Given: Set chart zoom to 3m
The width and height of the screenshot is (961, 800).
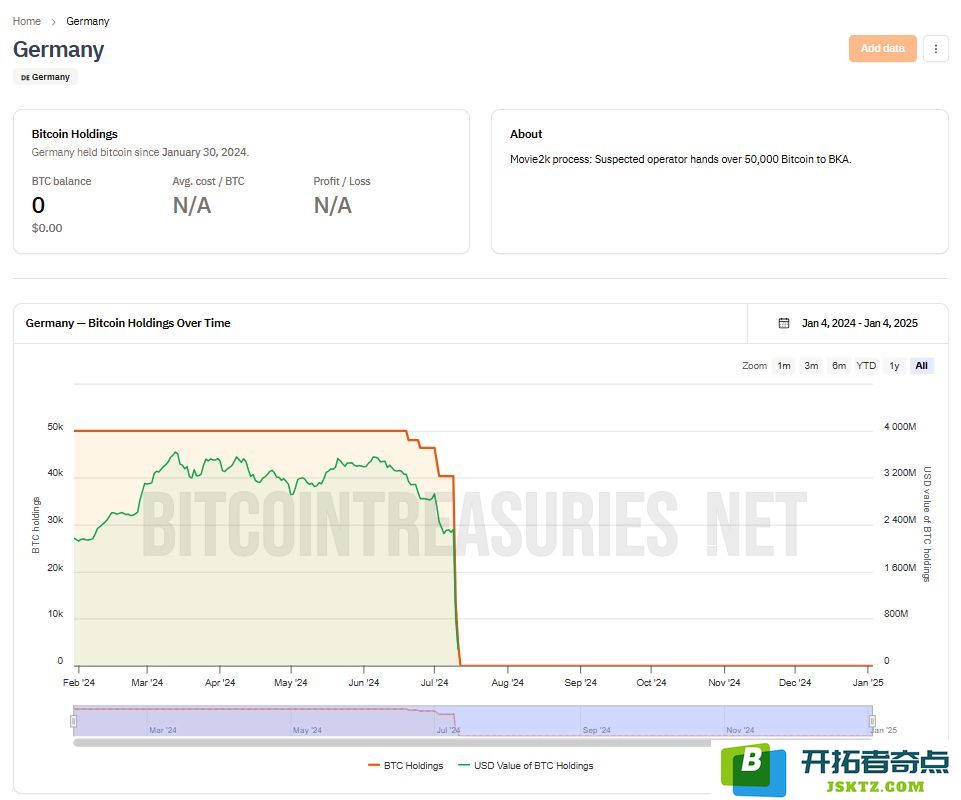Looking at the screenshot, I should point(811,366).
